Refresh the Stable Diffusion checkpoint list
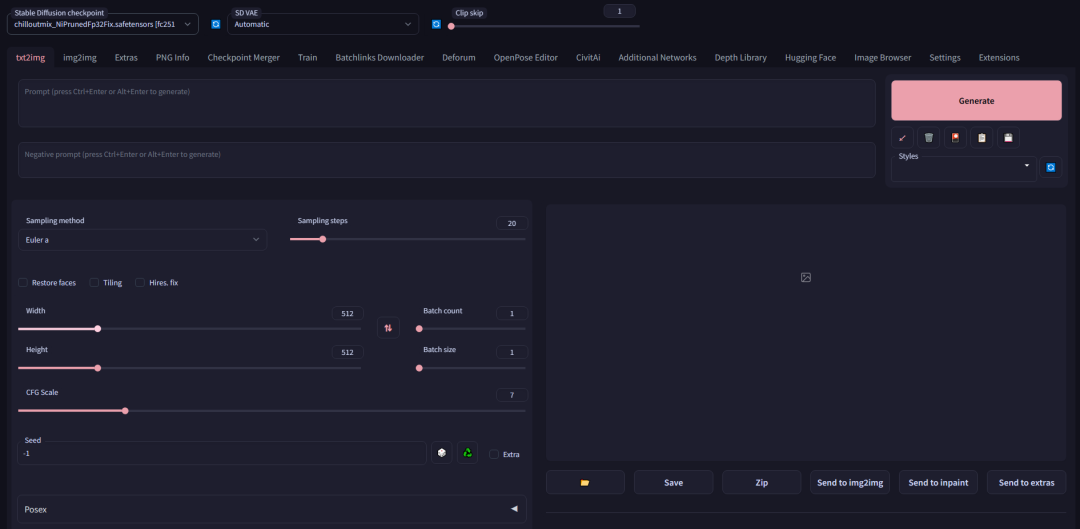The height and width of the screenshot is (529, 1080). click(x=216, y=24)
